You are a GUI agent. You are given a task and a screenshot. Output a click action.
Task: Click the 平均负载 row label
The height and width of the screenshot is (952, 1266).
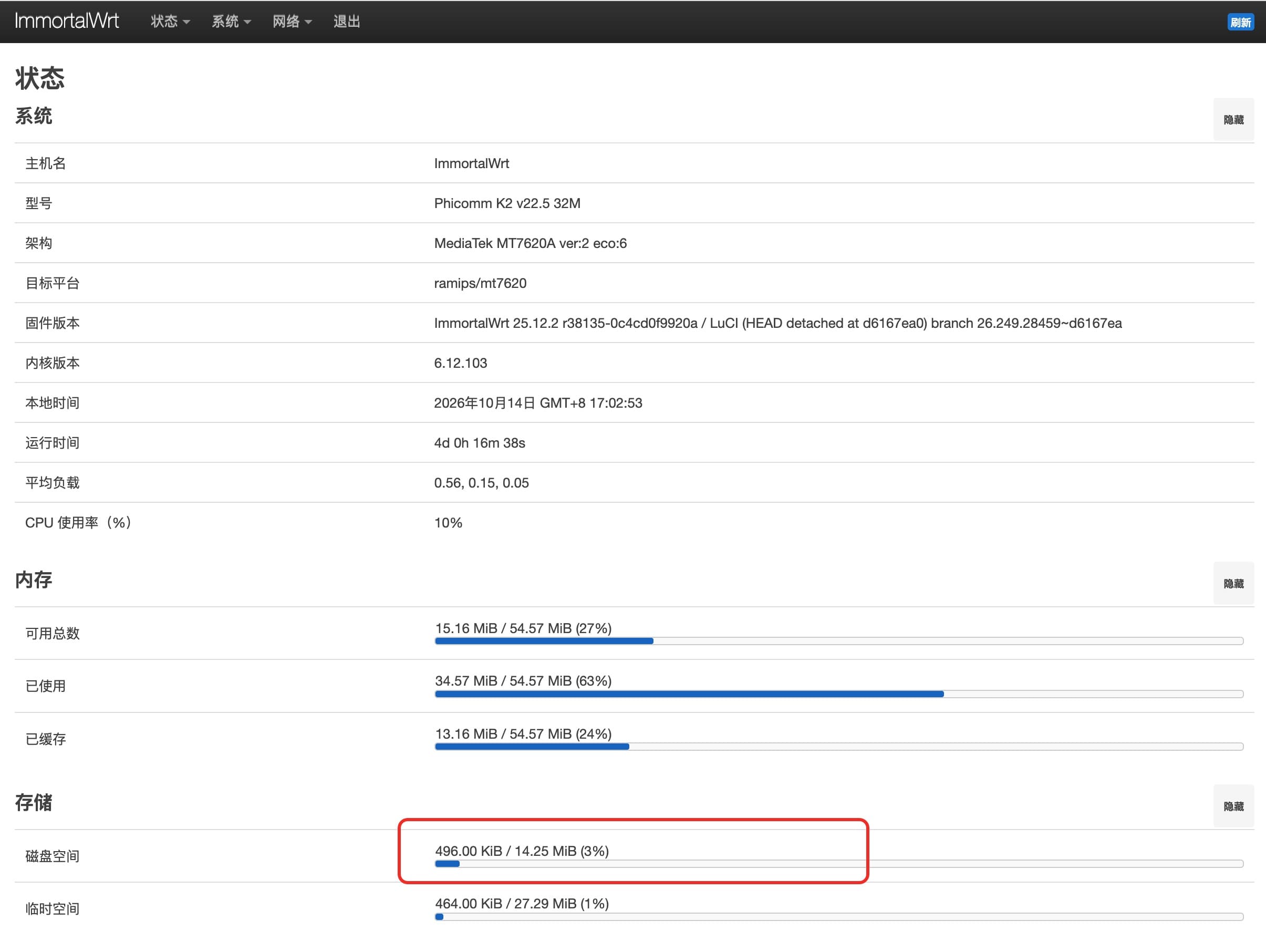click(x=53, y=483)
